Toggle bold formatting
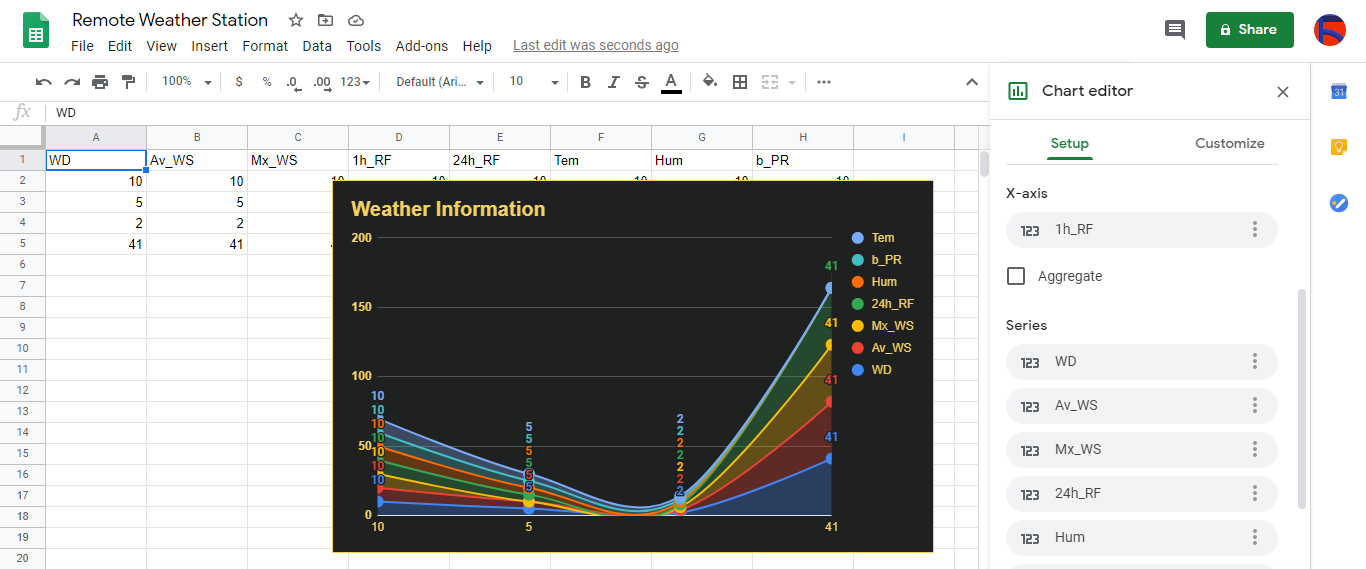 (x=586, y=82)
